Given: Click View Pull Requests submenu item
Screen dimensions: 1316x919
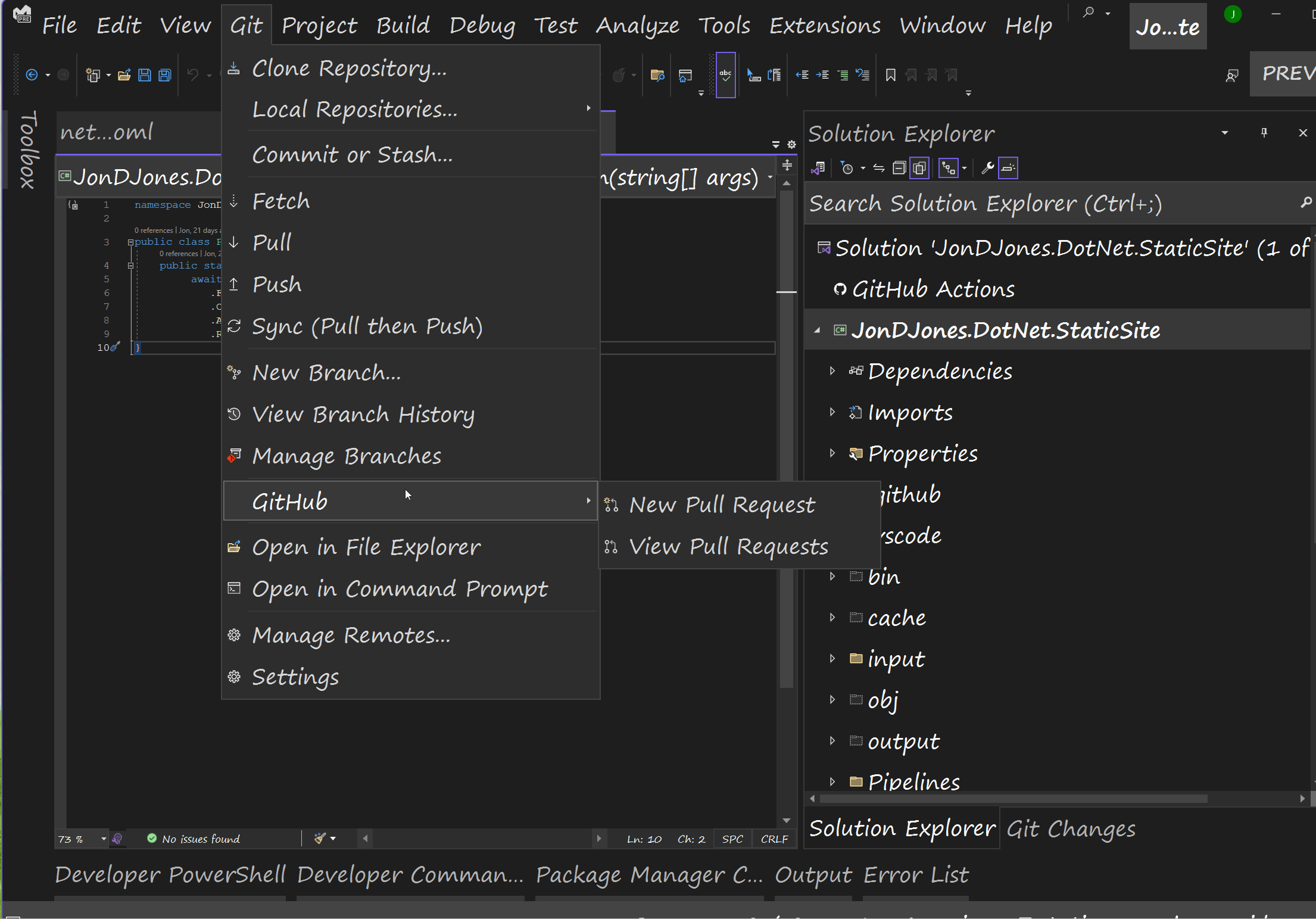Looking at the screenshot, I should (738, 547).
